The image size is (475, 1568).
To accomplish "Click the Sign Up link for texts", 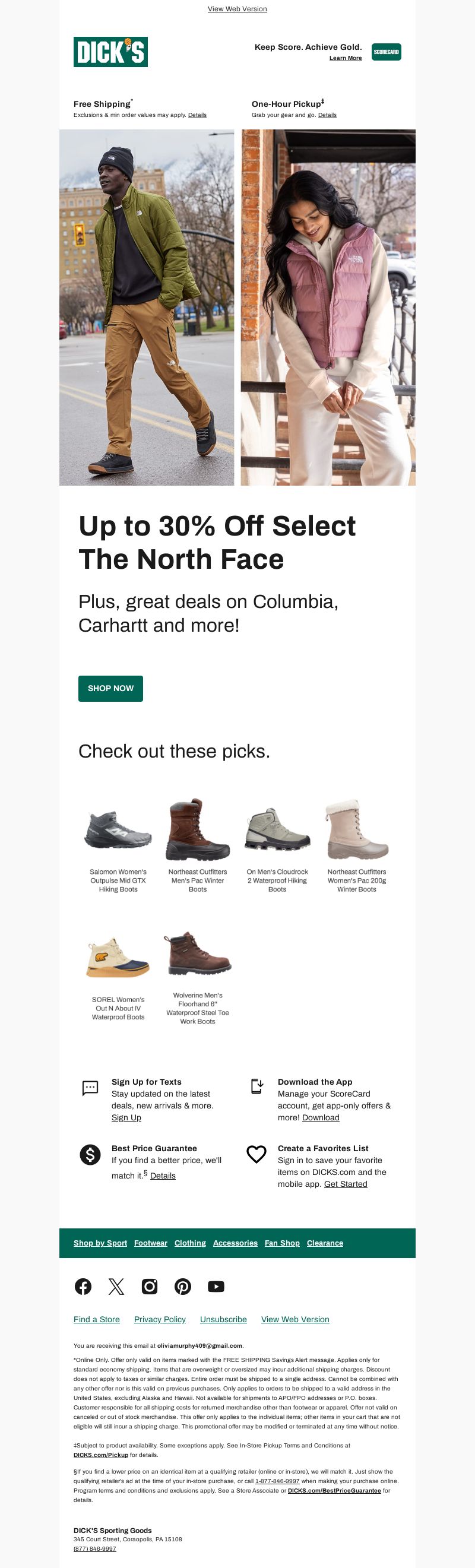I will pyautogui.click(x=126, y=1117).
